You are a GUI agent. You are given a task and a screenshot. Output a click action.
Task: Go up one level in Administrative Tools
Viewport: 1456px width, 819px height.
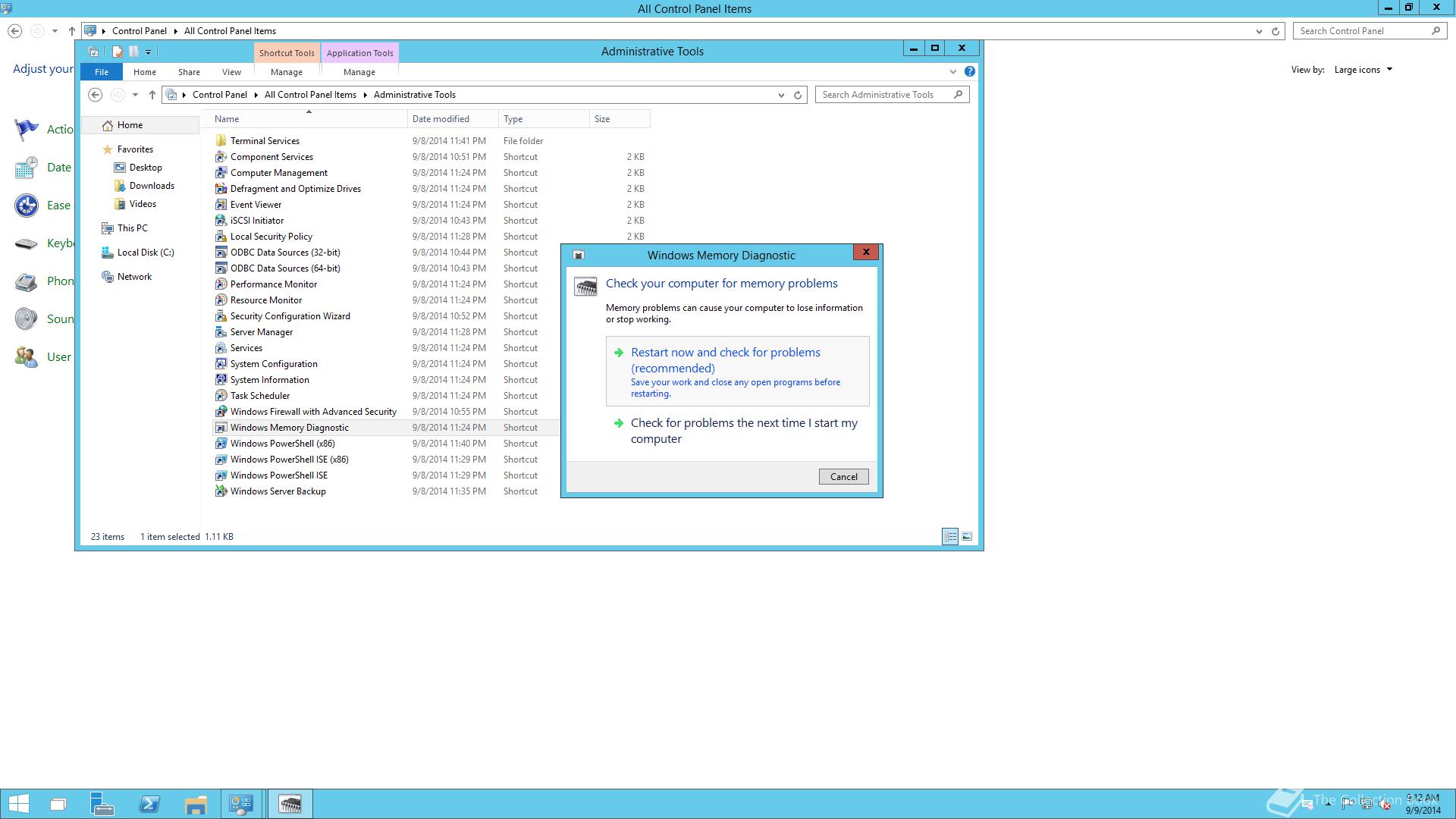point(152,95)
